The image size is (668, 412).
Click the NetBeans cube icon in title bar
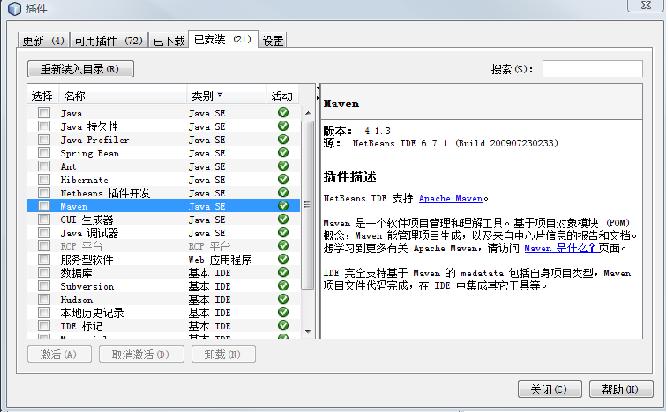pyautogui.click(x=14, y=8)
